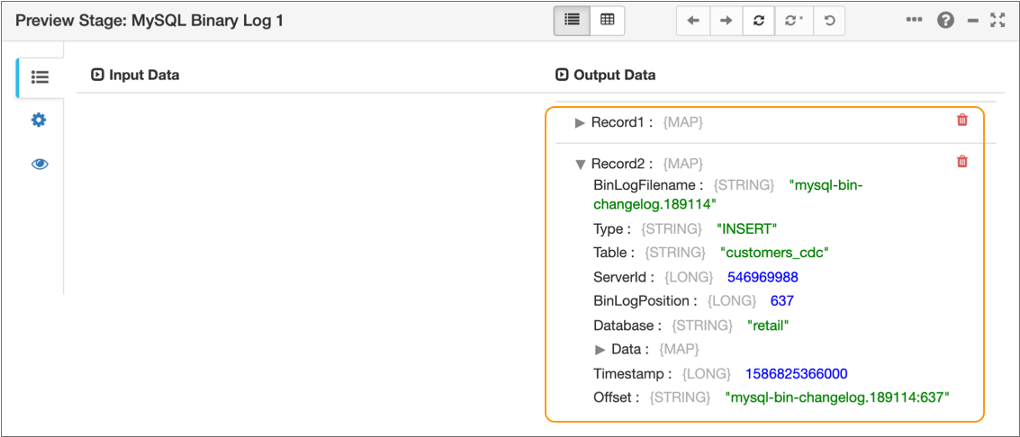Switch to list view in preview toolbar
The image size is (1020, 437).
[572, 20]
